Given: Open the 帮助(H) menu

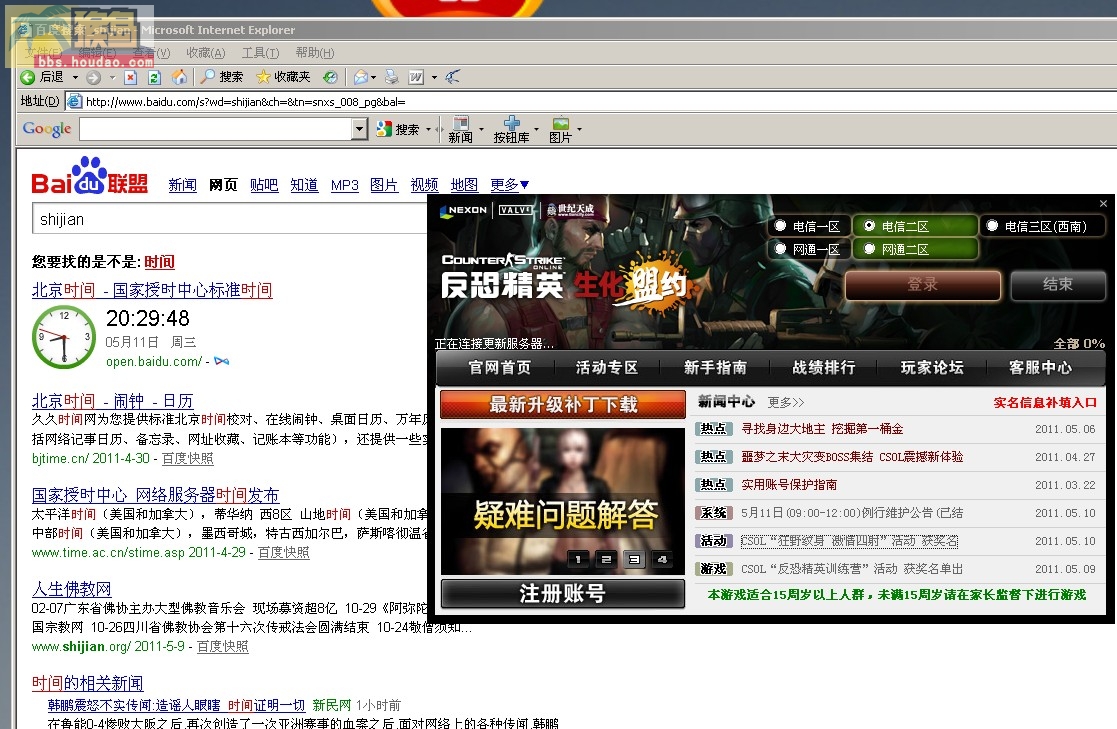Looking at the screenshot, I should pos(315,53).
